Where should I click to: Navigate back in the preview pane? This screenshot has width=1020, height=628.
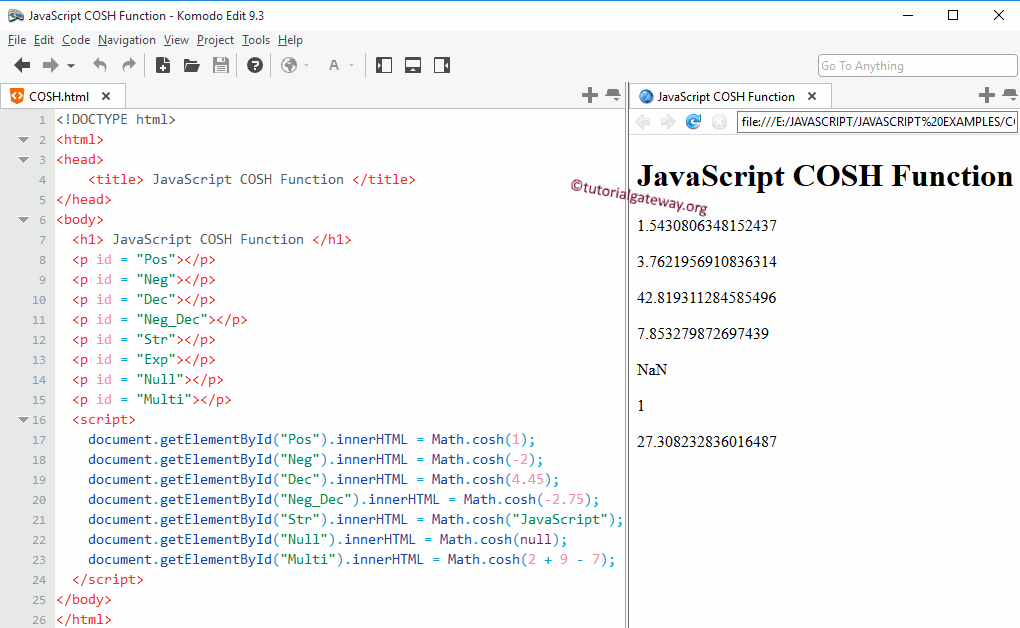[642, 120]
